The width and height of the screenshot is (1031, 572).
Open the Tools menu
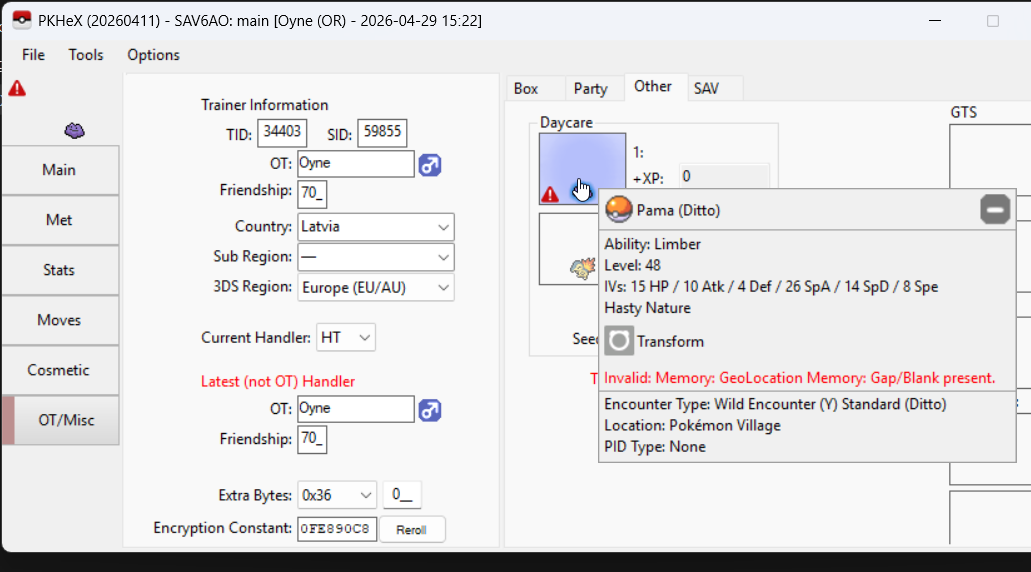(86, 55)
